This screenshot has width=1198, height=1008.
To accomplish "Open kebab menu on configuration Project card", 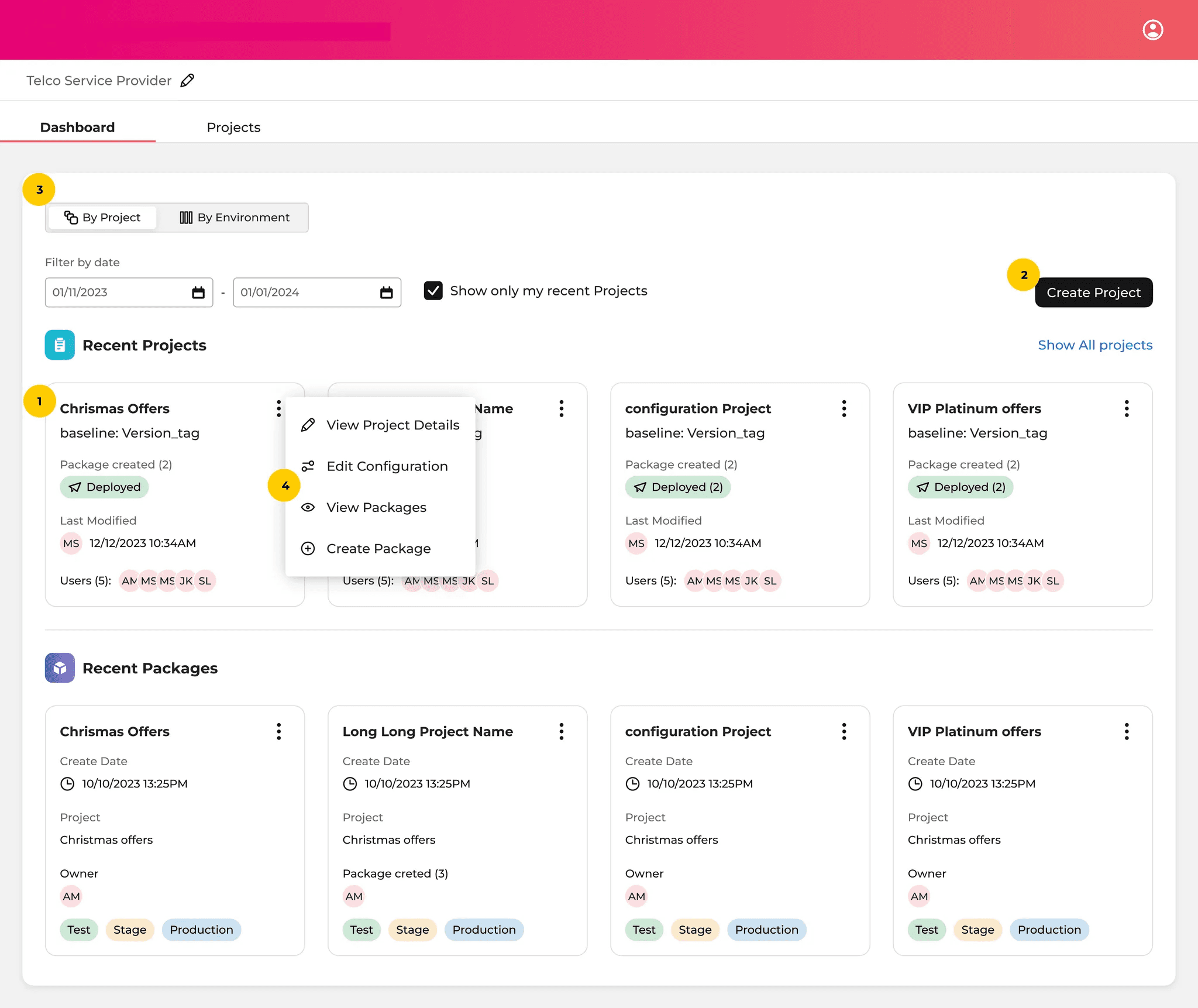I will [x=844, y=408].
